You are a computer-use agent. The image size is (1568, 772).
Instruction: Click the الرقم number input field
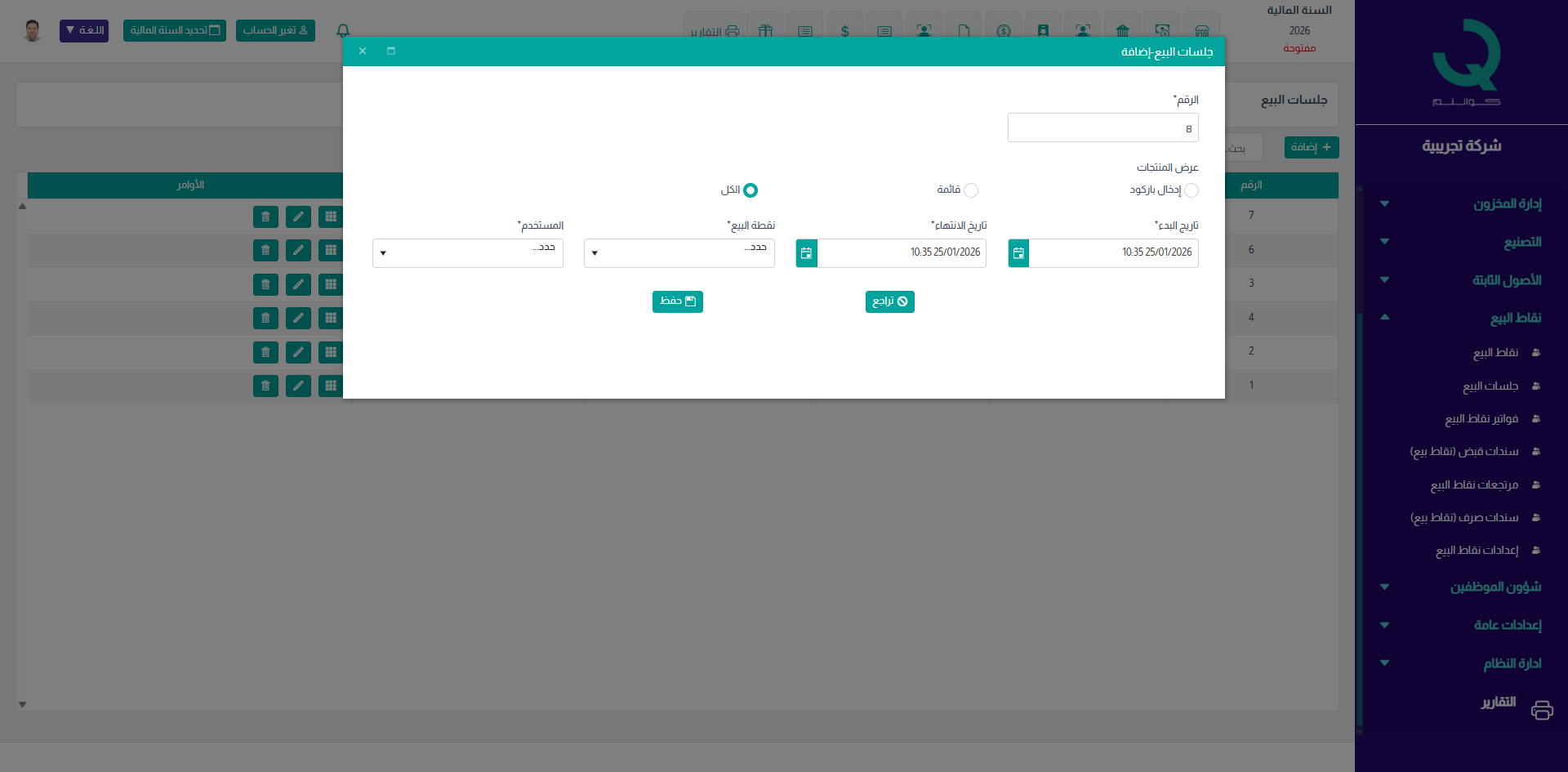(1102, 128)
